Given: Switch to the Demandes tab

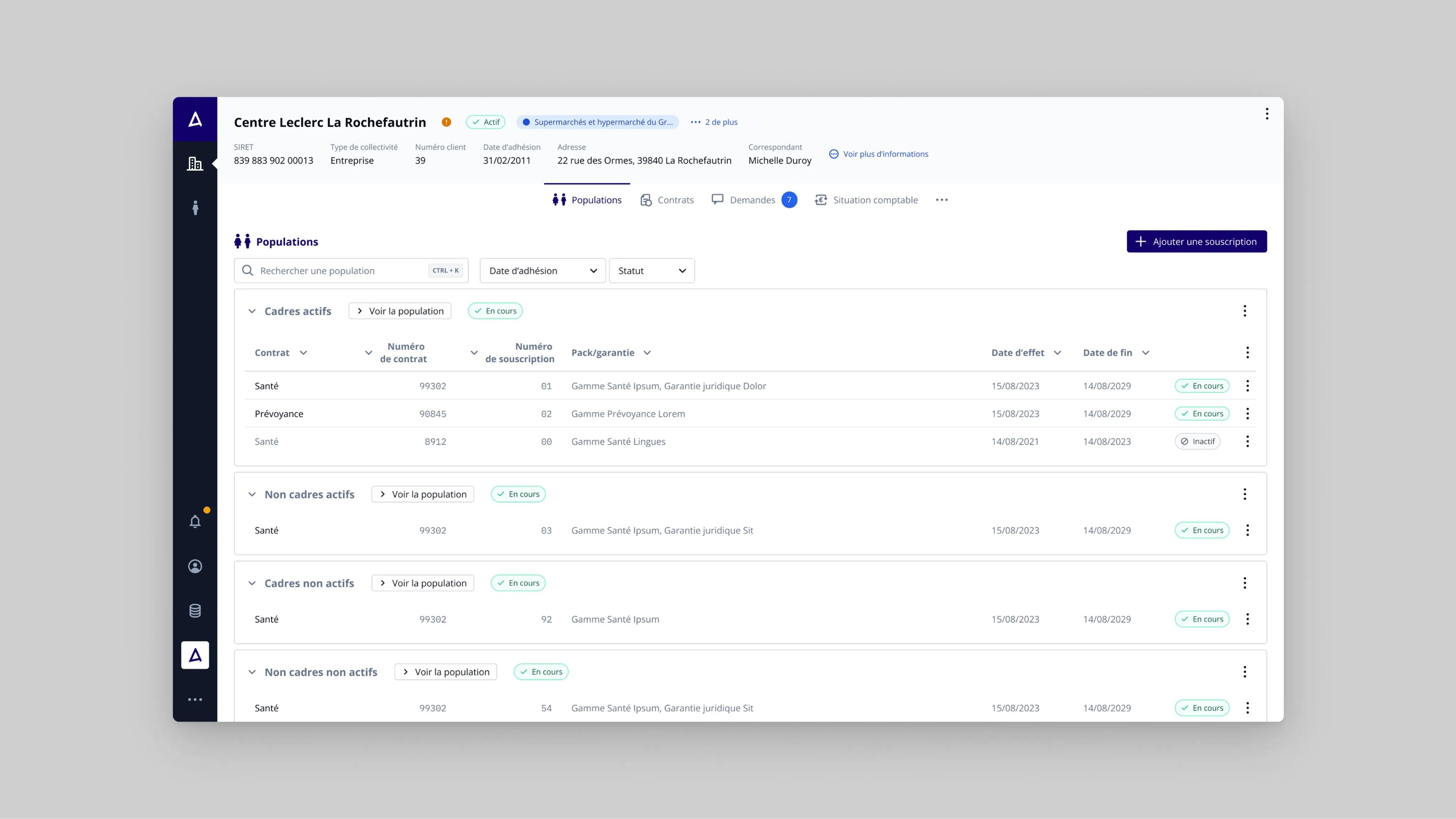Looking at the screenshot, I should click(752, 200).
